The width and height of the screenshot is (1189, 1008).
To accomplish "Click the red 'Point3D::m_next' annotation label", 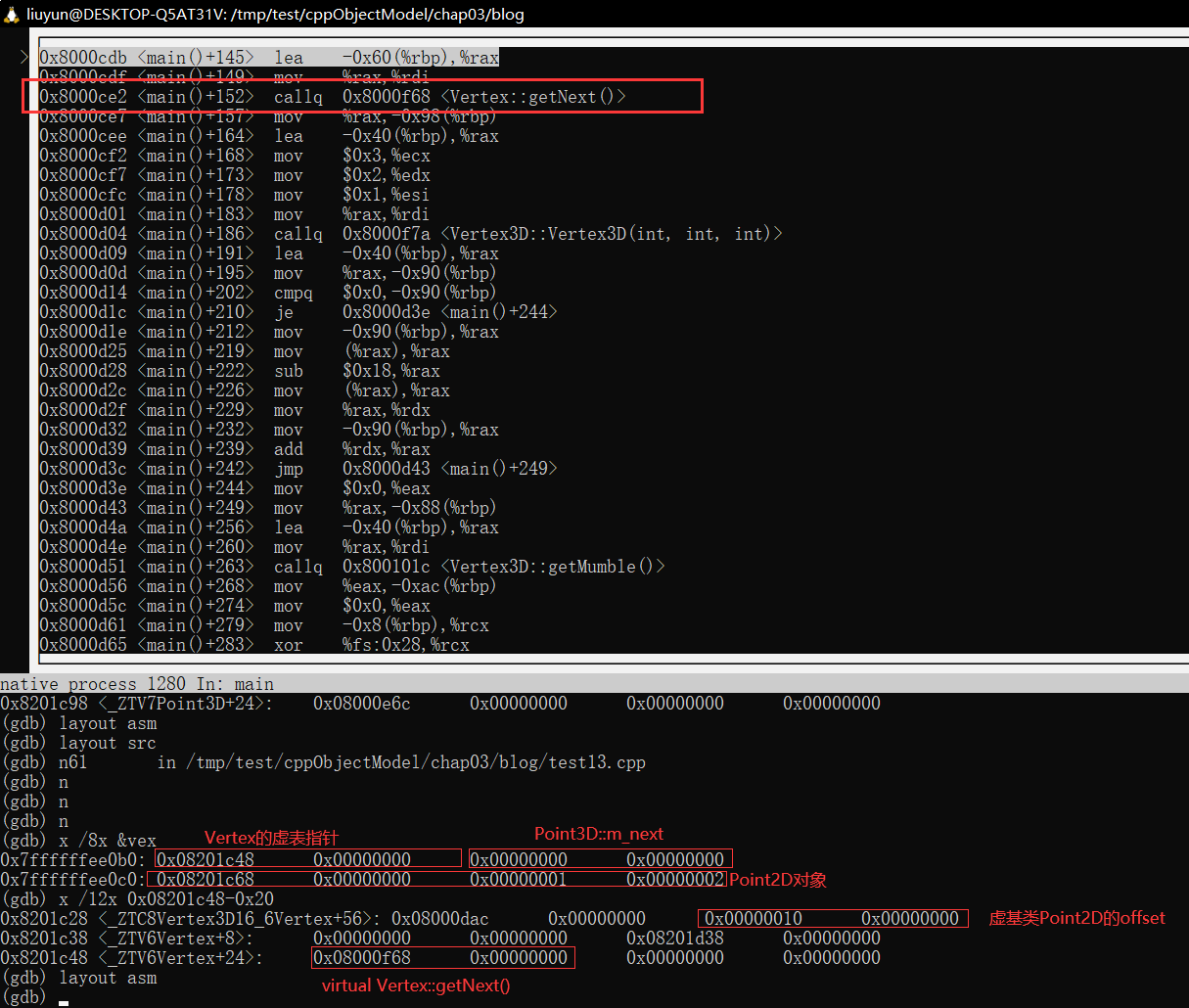I will click(598, 834).
